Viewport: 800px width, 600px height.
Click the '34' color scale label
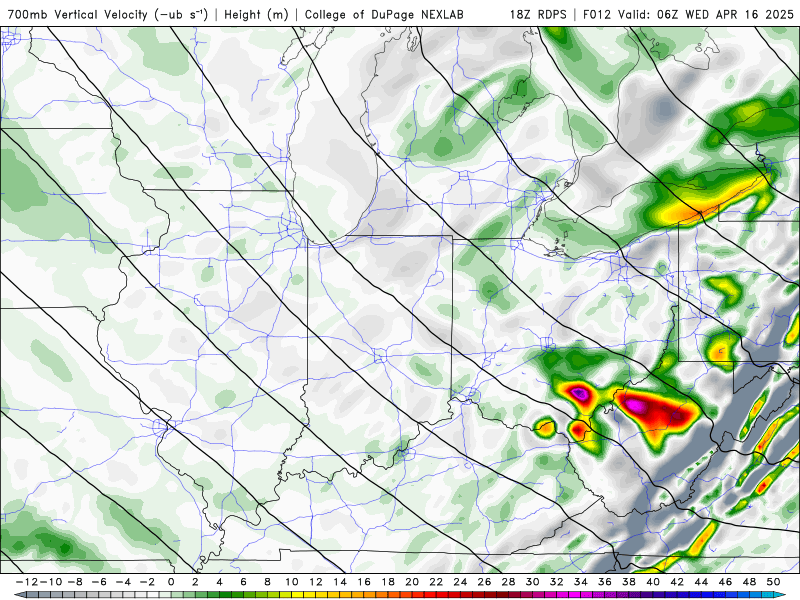[x=581, y=582]
